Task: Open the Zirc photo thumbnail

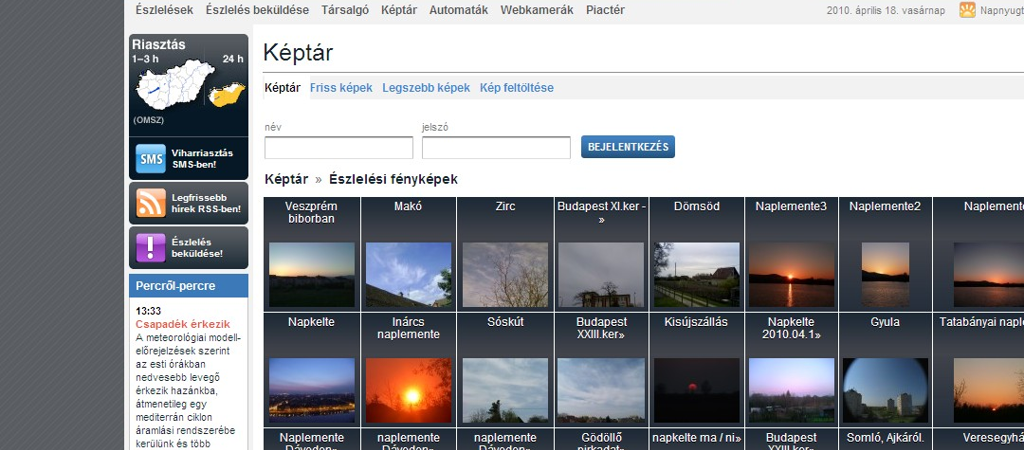Action: click(505, 274)
